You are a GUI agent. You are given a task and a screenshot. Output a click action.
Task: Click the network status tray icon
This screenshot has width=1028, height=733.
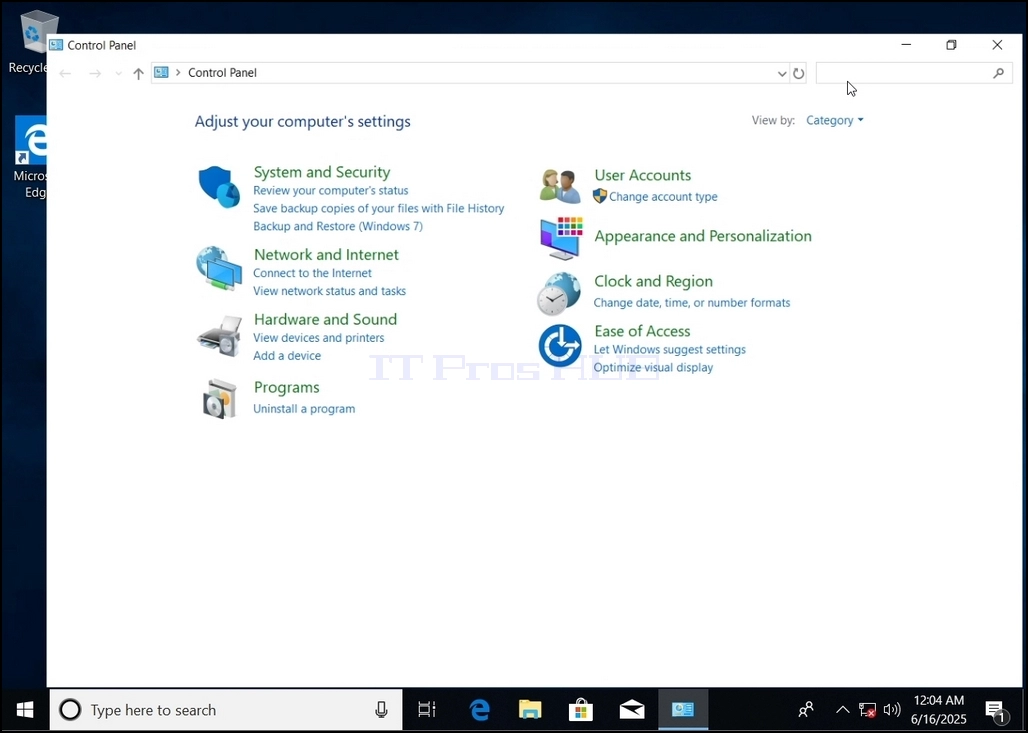point(867,709)
